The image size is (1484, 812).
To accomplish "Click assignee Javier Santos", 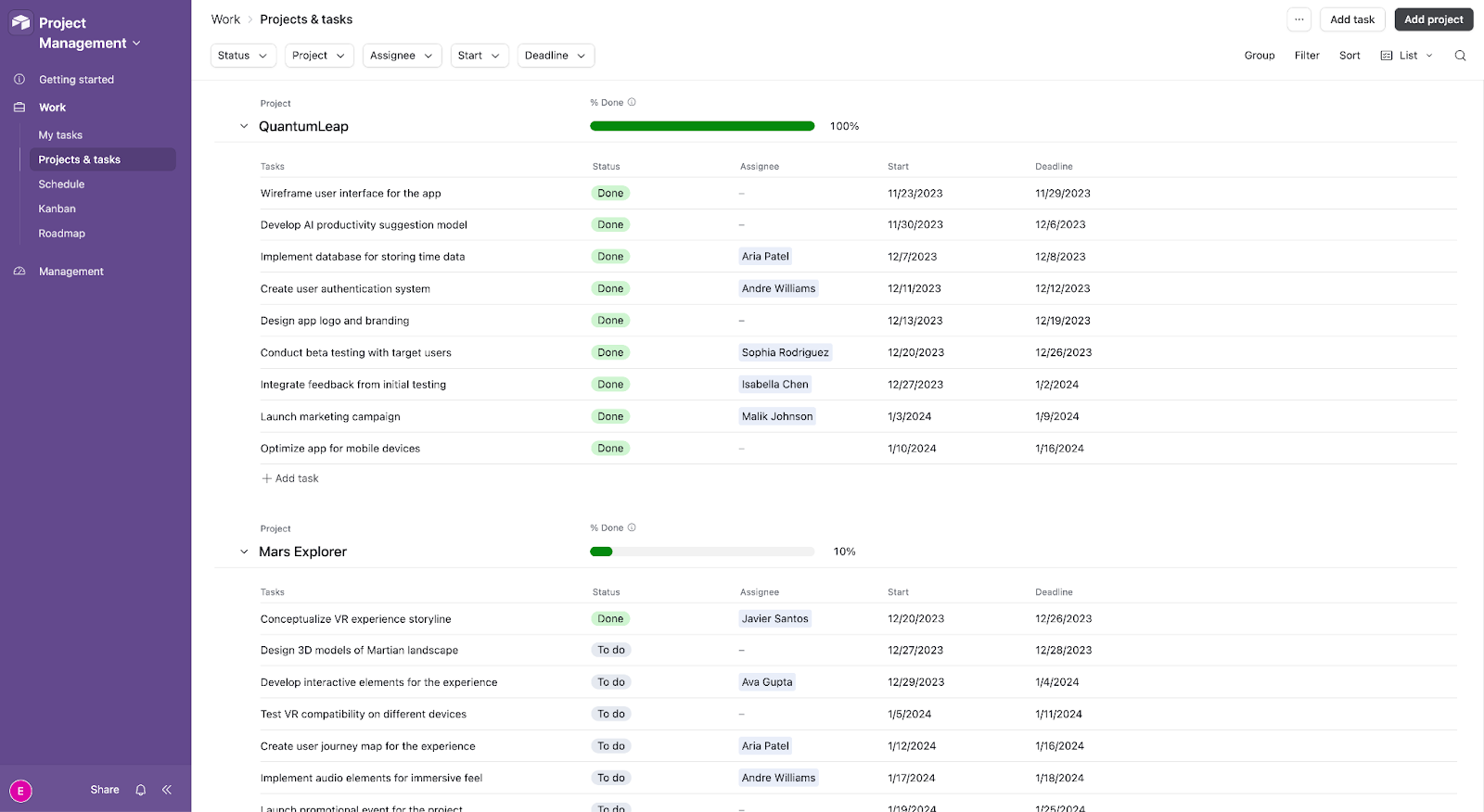I will click(775, 618).
